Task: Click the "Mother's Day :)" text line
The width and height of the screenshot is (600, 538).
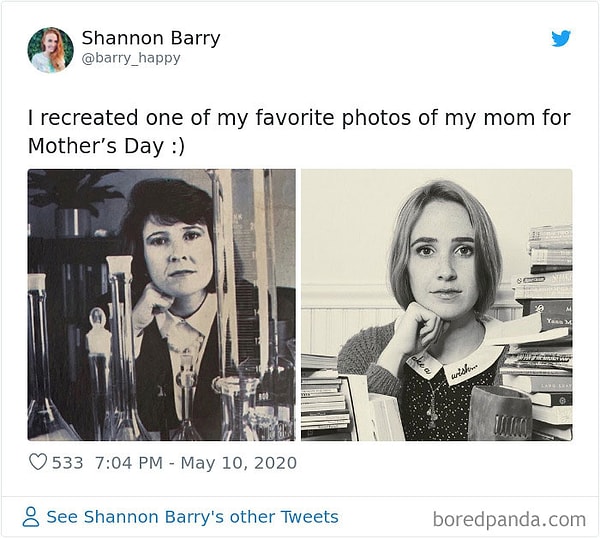Action: coord(106,146)
